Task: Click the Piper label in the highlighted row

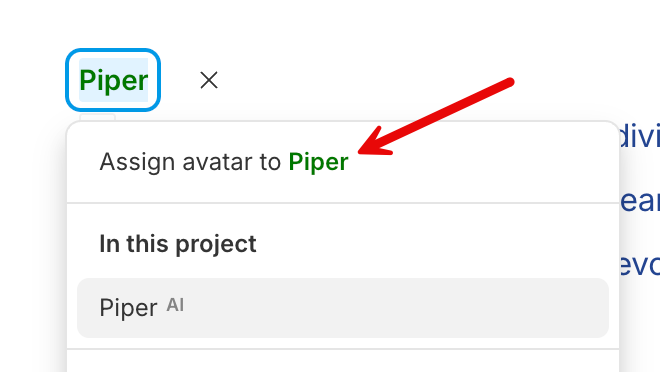Action: [x=128, y=308]
